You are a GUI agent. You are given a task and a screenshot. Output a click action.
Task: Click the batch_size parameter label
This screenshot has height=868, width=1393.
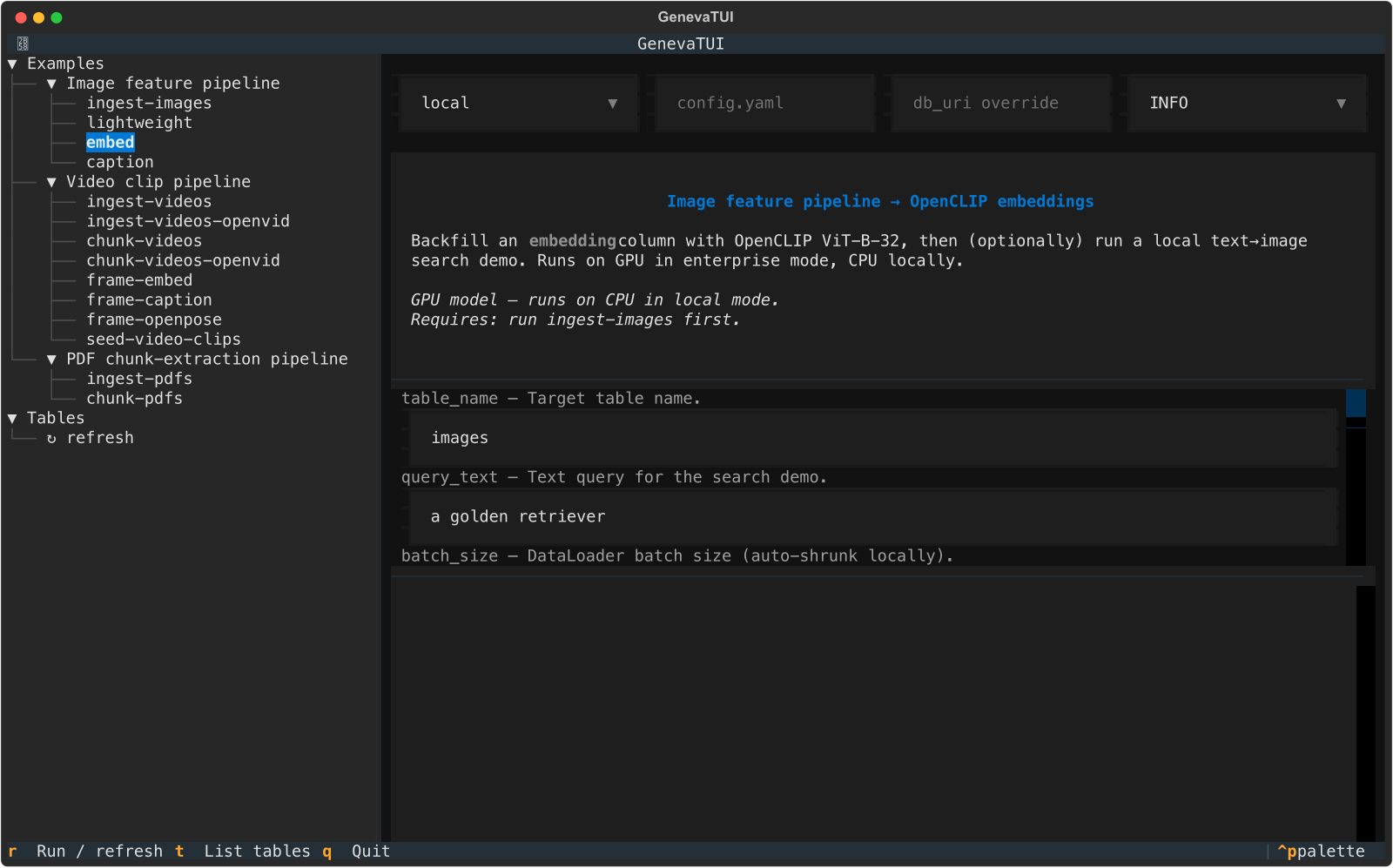point(677,556)
